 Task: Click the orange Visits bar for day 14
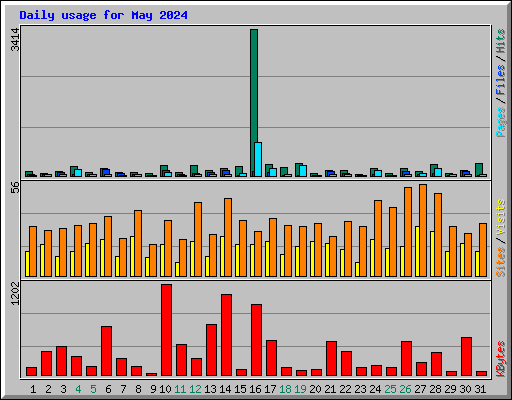pos(228,237)
